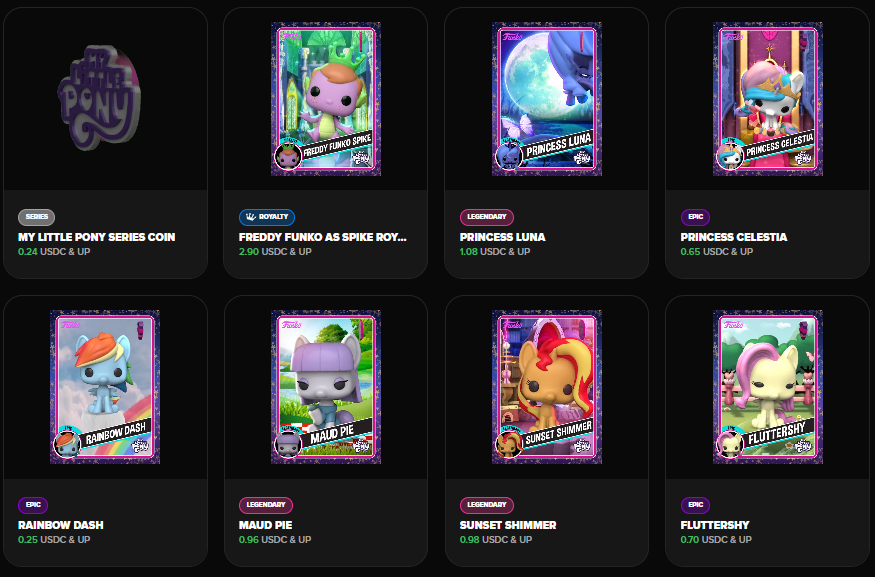The image size is (875, 577).
Task: Select the Freddy Funko Spike card image
Action: (326, 99)
